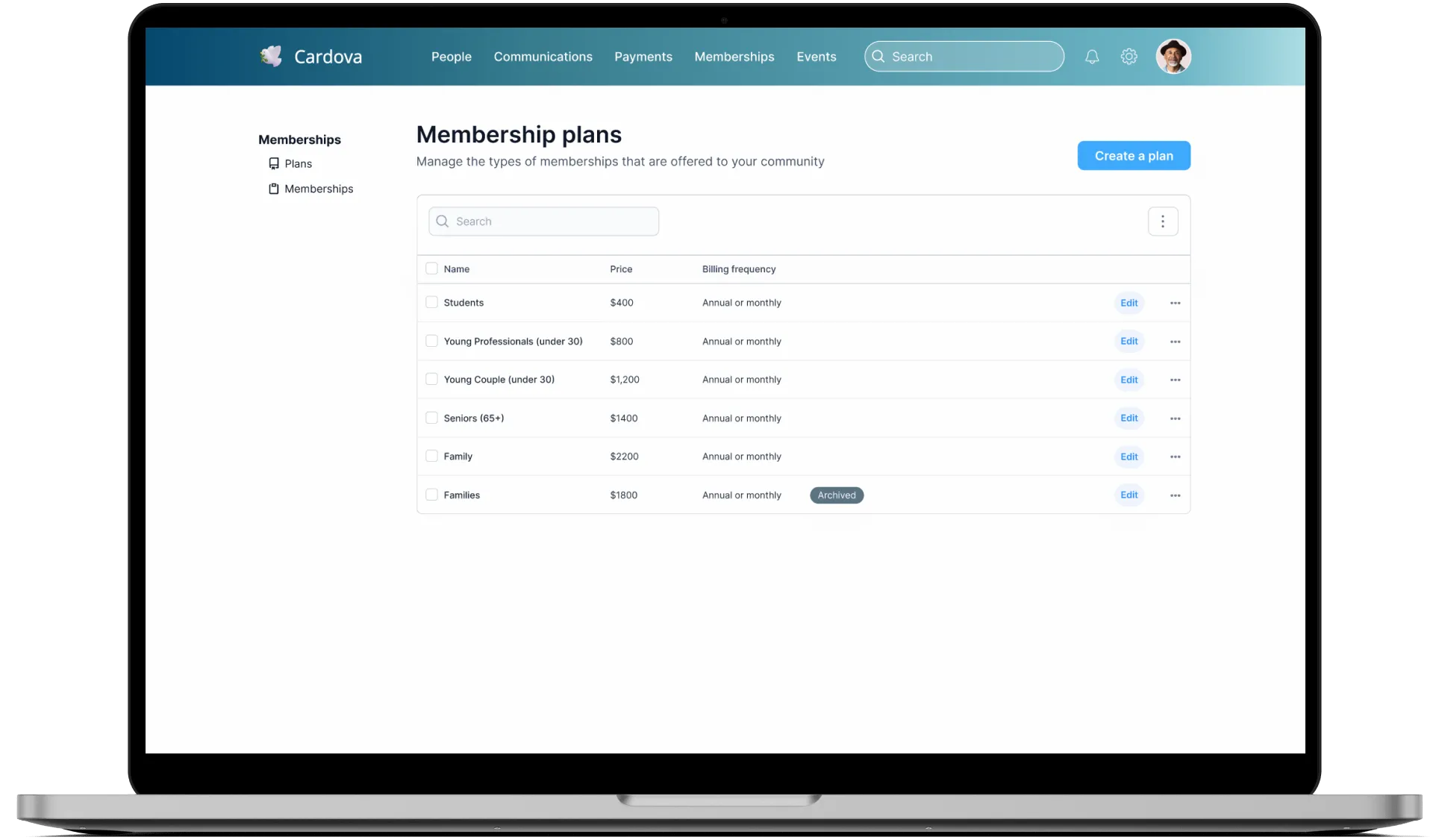The width and height of the screenshot is (1436, 840).
Task: Open settings gear icon
Action: pos(1128,57)
